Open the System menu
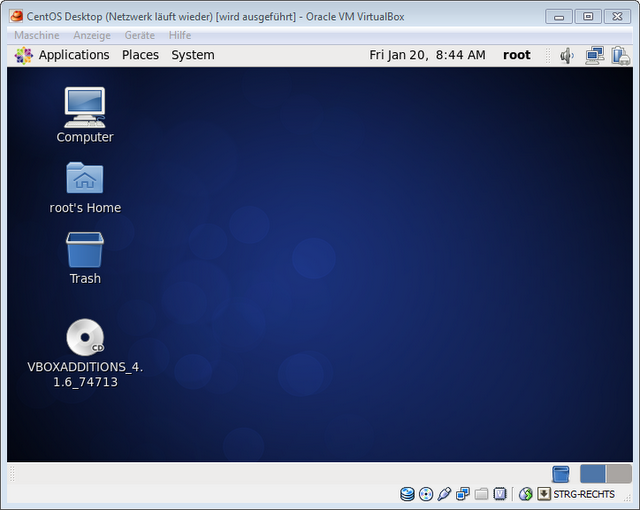The width and height of the screenshot is (640, 510). [x=192, y=55]
